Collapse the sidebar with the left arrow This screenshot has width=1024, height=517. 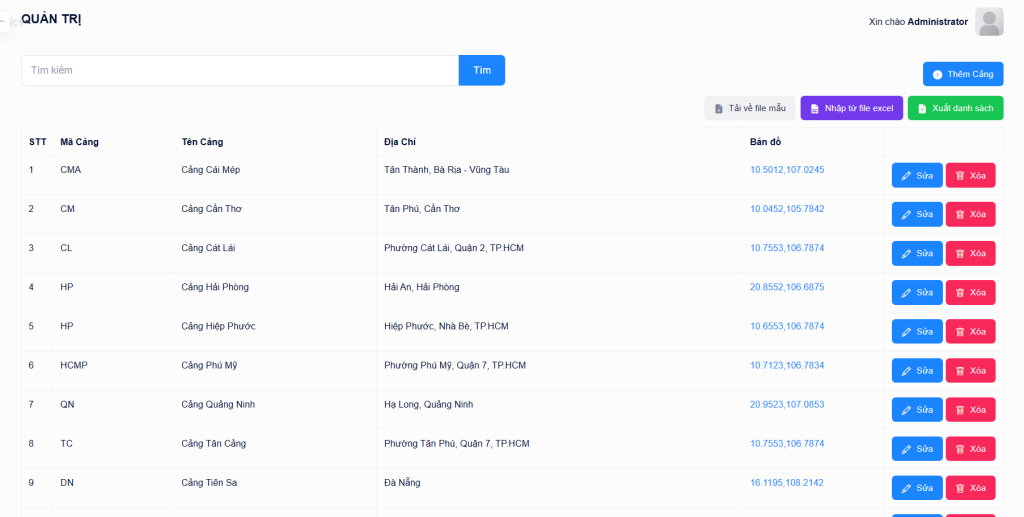point(3,21)
